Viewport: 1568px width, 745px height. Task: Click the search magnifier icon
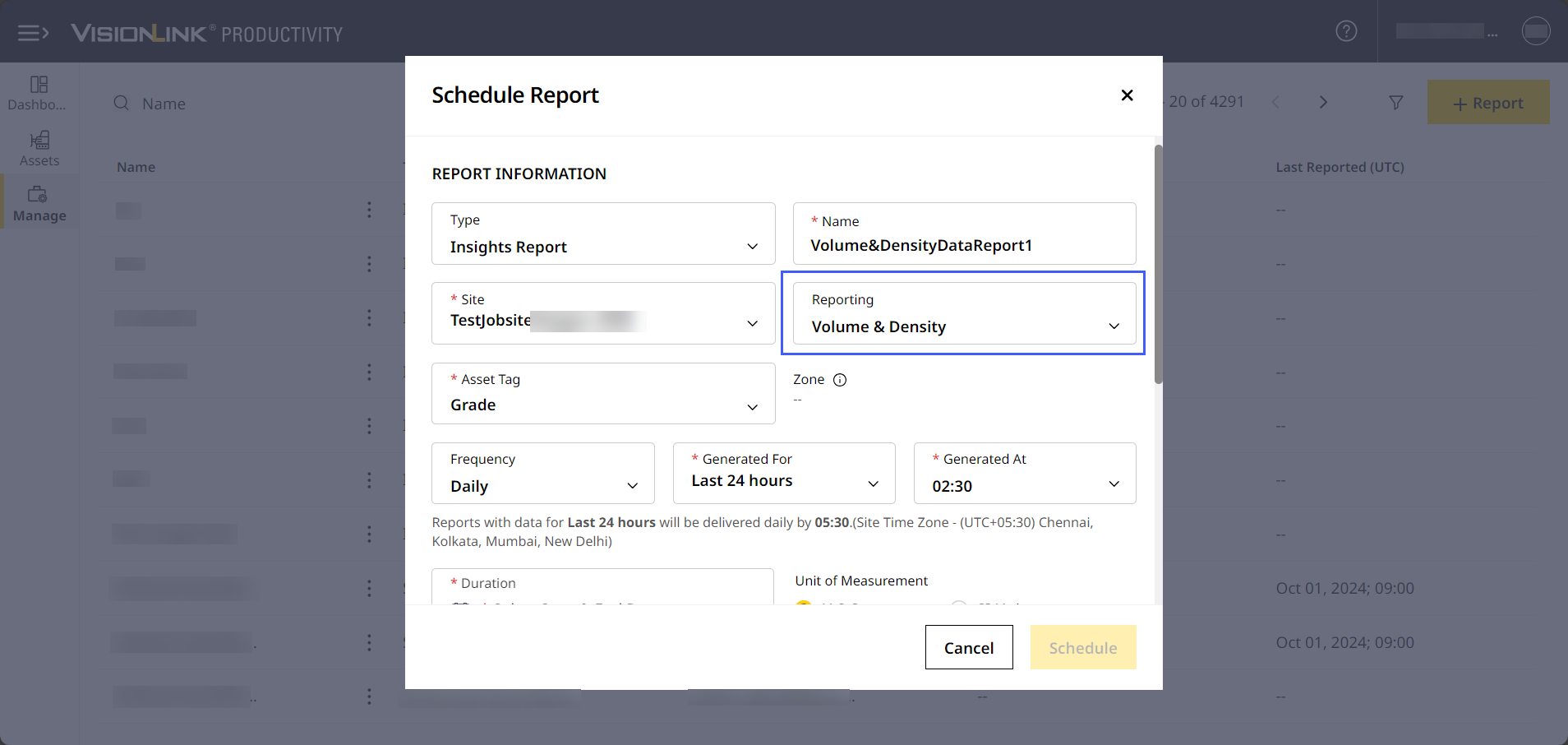(122, 104)
